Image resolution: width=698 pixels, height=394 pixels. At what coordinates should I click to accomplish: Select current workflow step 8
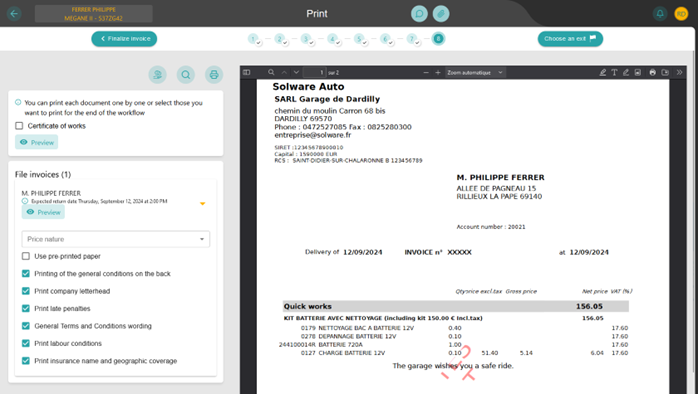438,39
